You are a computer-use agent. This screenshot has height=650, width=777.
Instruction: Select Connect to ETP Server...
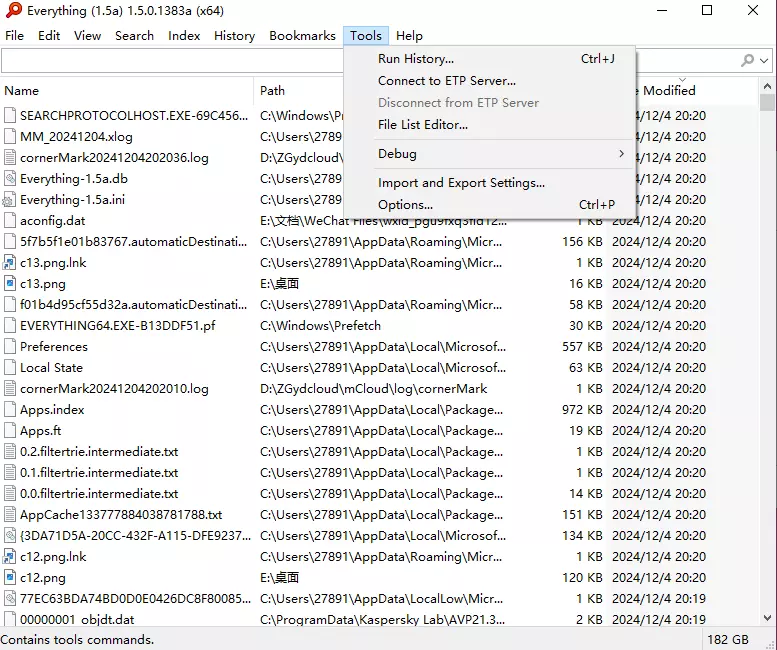489,81
